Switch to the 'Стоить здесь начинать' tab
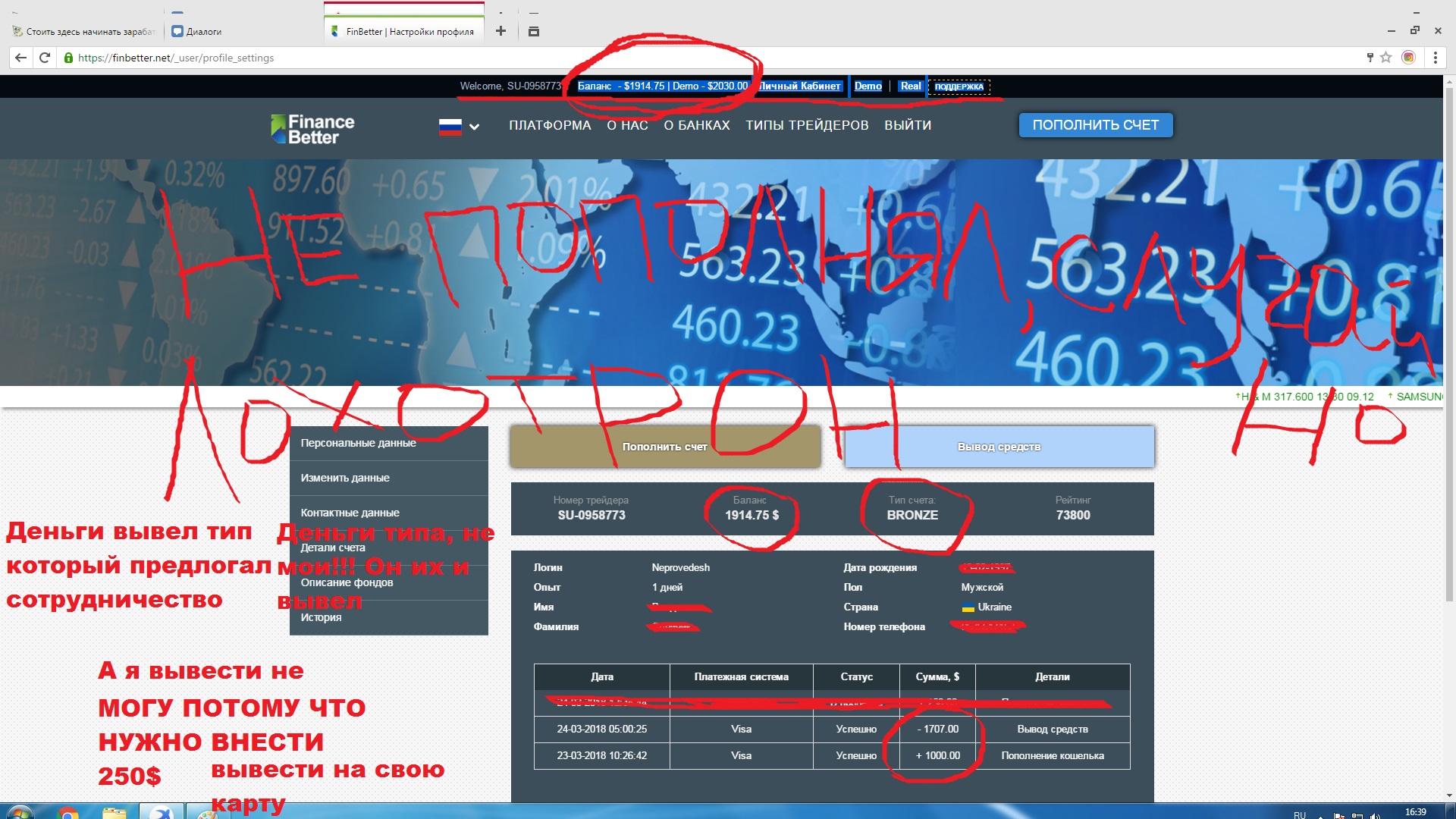 (x=83, y=32)
